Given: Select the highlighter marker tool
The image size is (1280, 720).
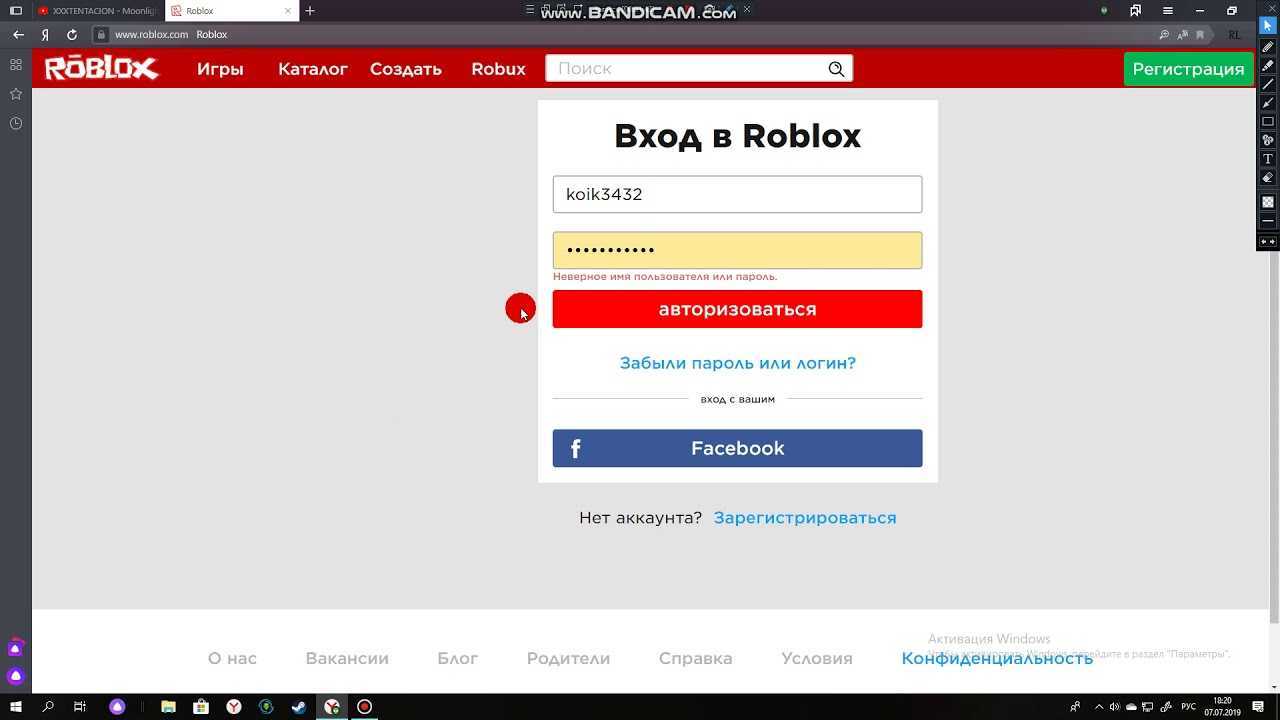Looking at the screenshot, I should click(1267, 66).
